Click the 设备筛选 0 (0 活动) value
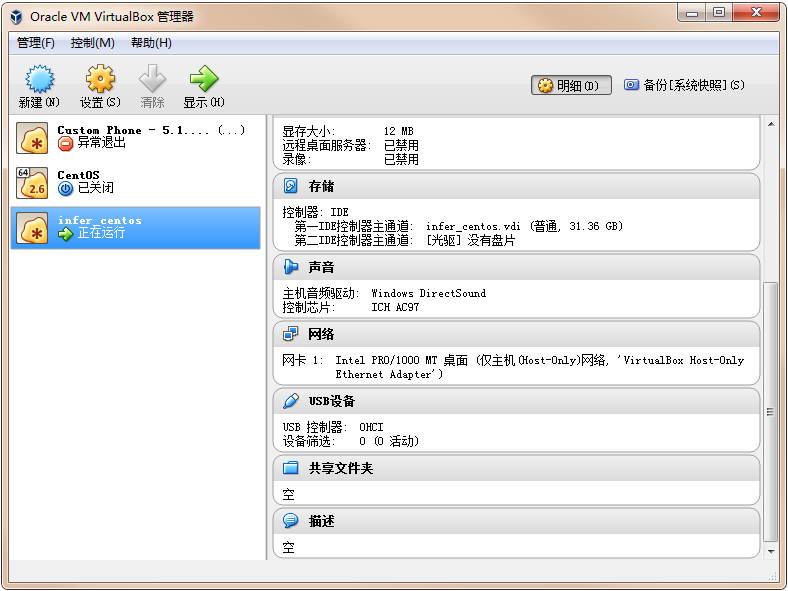 point(389,441)
